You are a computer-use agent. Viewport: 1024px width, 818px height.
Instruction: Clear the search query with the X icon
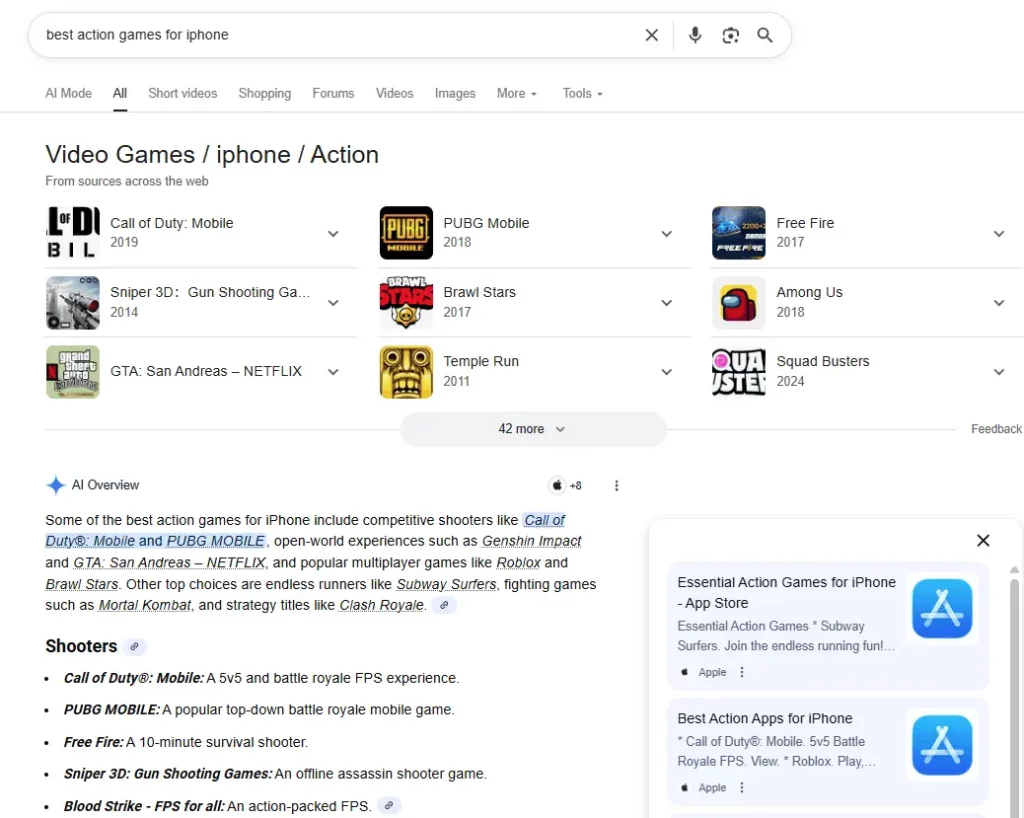coord(651,35)
